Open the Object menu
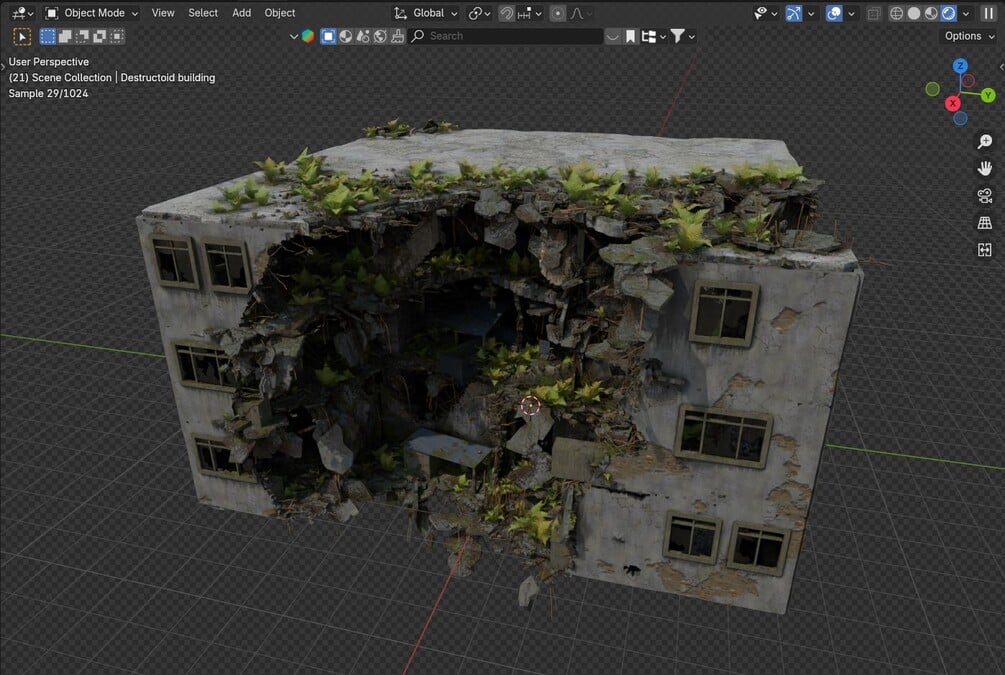 pos(279,13)
